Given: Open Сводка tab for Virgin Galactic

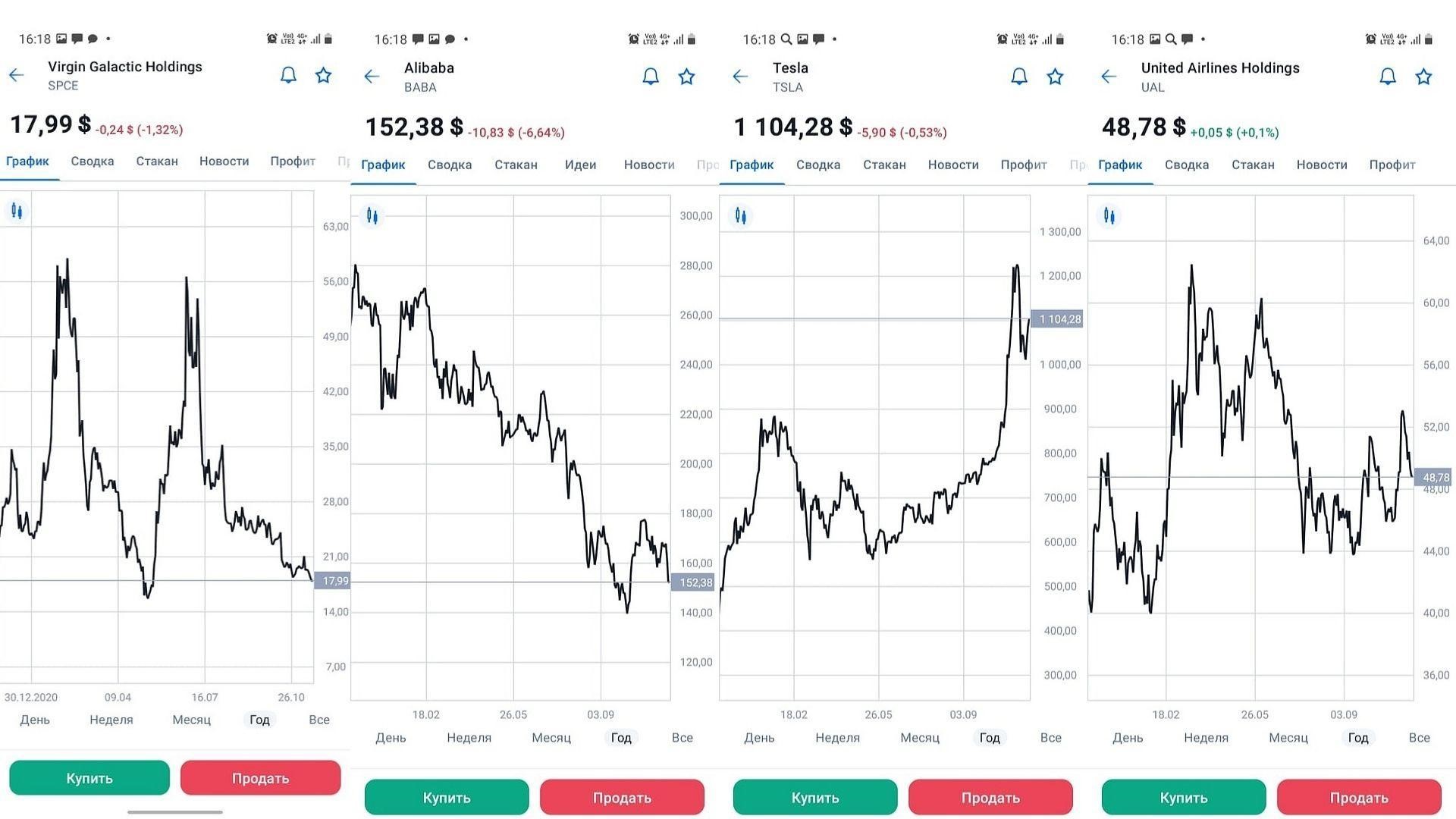Looking at the screenshot, I should [93, 161].
